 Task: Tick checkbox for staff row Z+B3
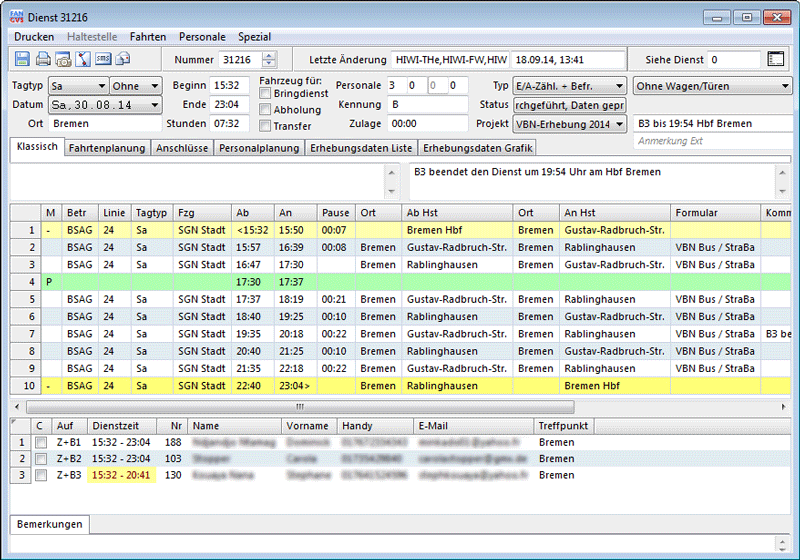point(41,475)
